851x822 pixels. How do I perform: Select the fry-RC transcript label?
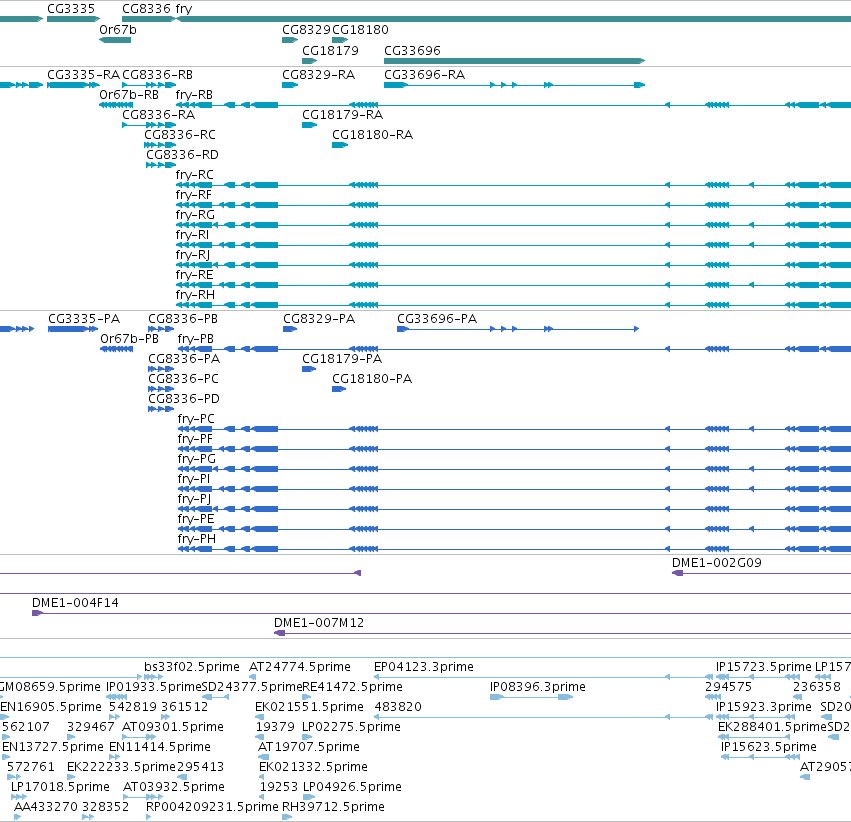click(195, 175)
